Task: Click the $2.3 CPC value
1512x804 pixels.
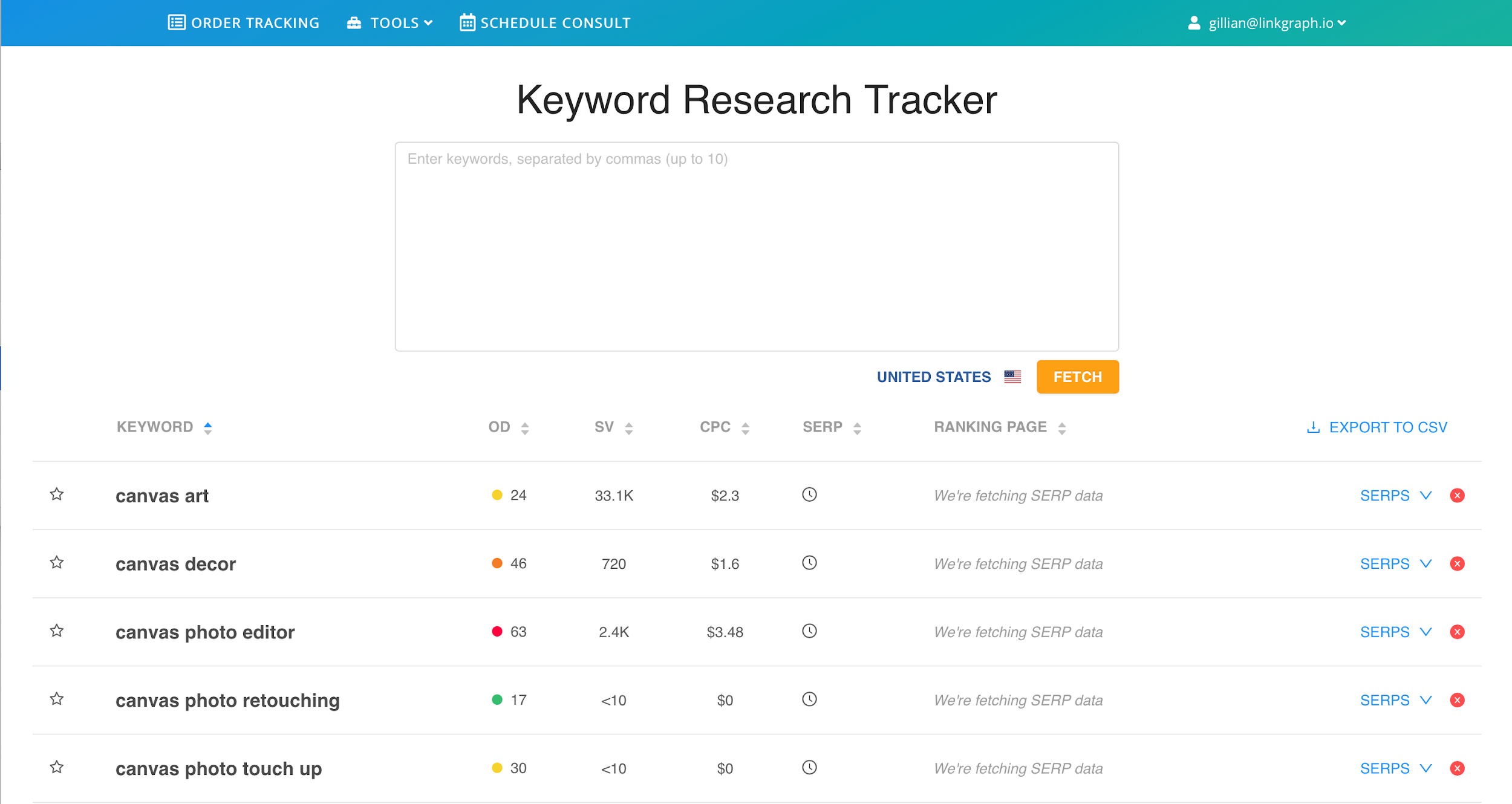Action: pos(725,496)
